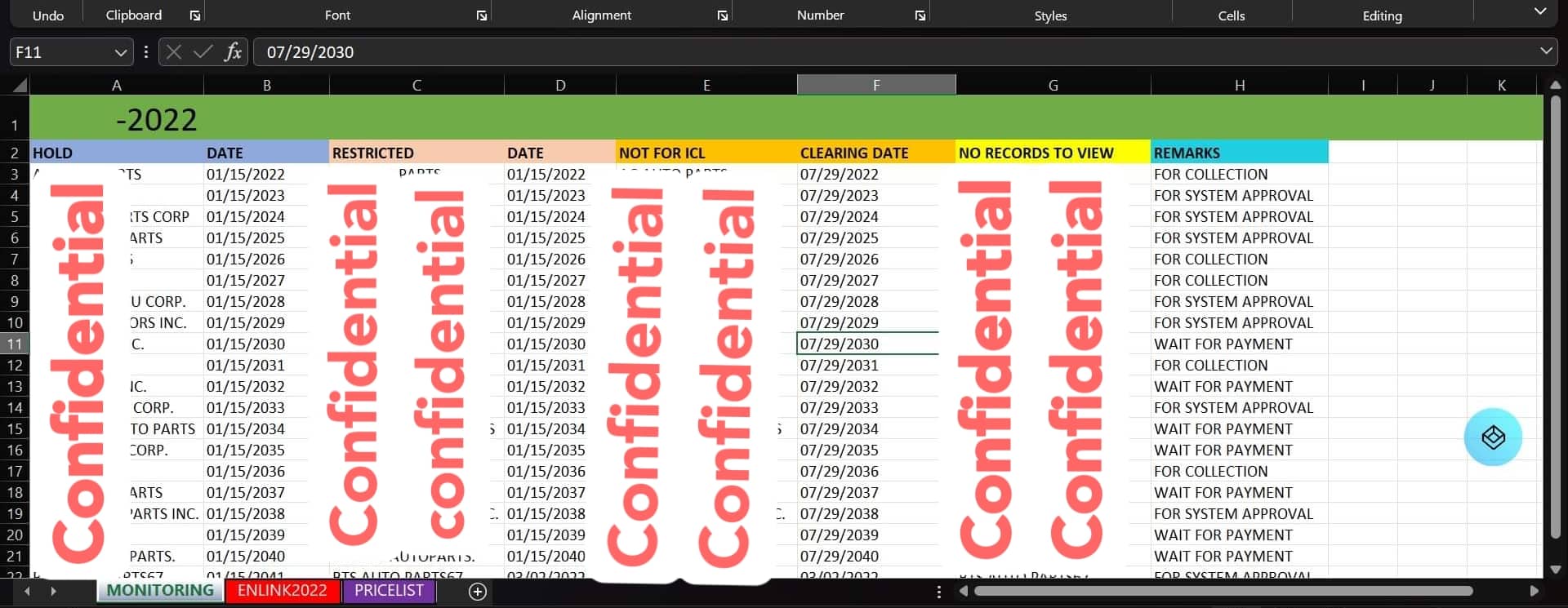Click the horizontal scrollbar right arrow
The height and width of the screenshot is (608, 1568).
[1534, 591]
